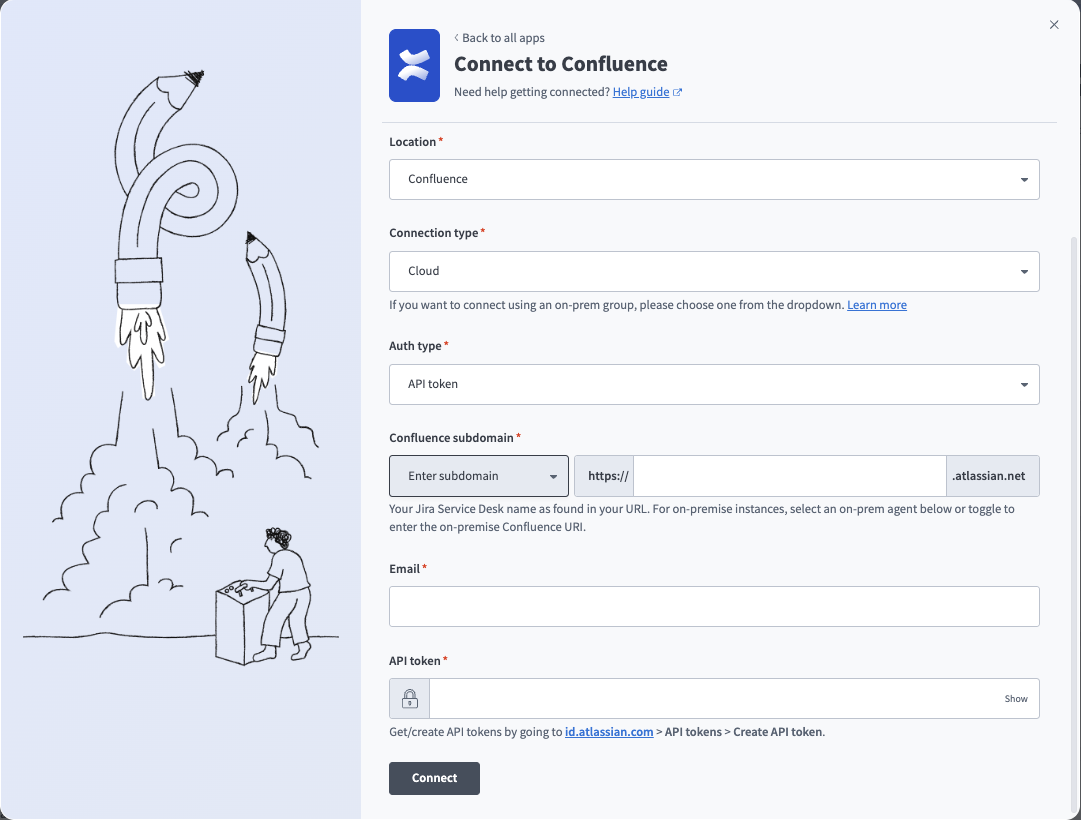Click the dropdown arrow on the Location field
This screenshot has width=1081, height=820.
click(1023, 179)
